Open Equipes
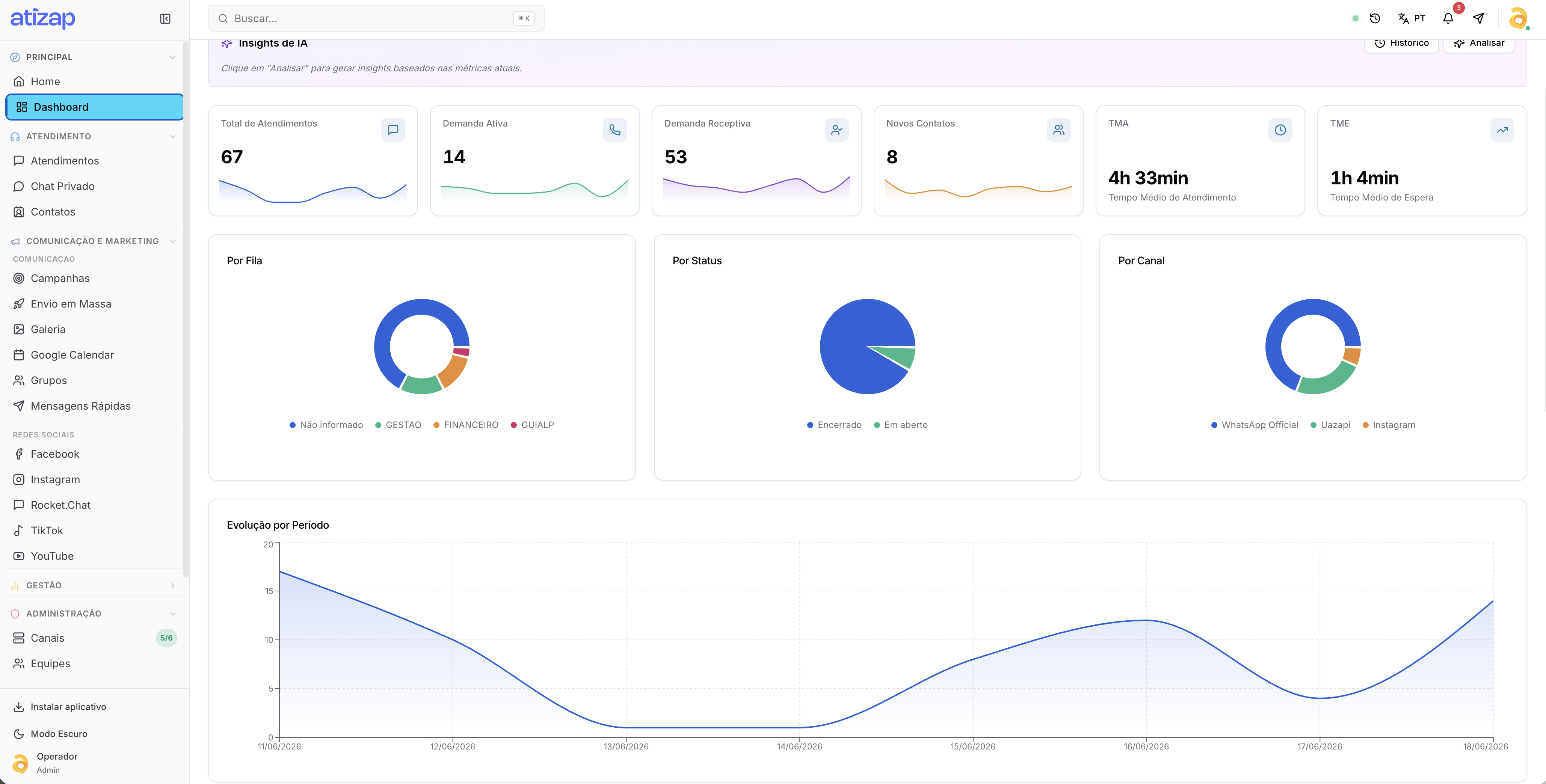The width and height of the screenshot is (1546, 784). tap(94, 663)
